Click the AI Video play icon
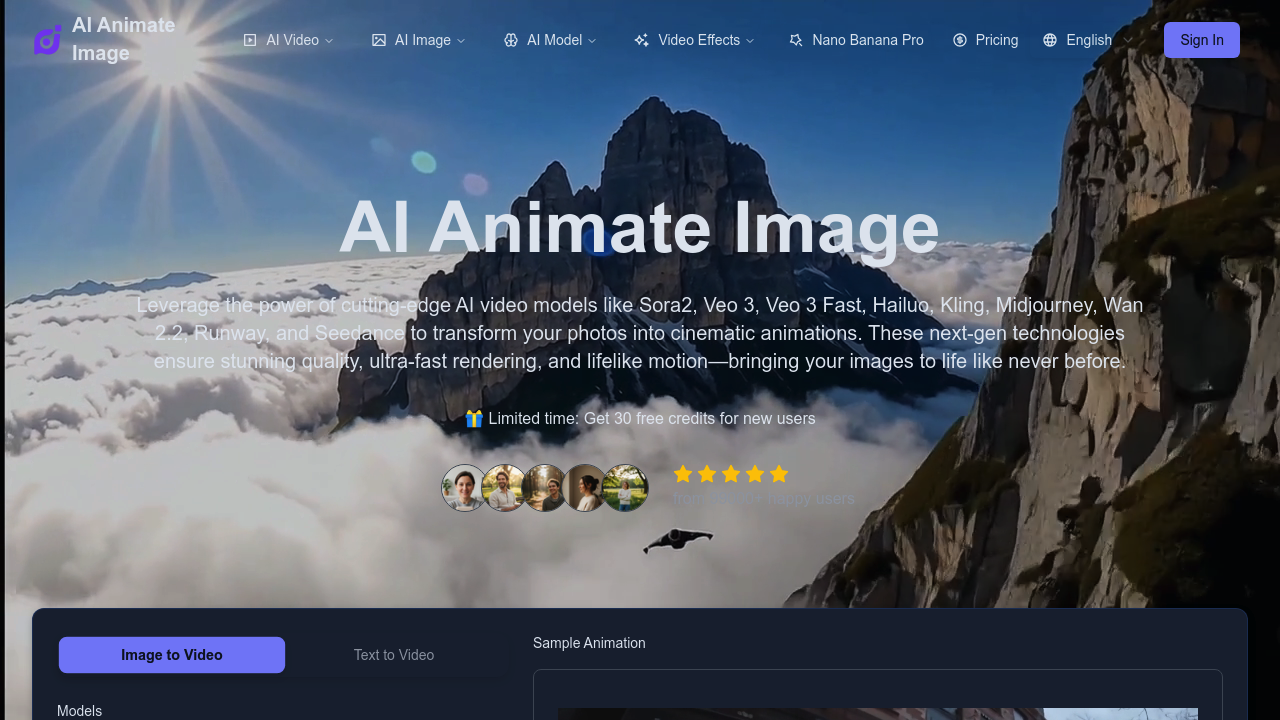This screenshot has width=1280, height=720. pos(248,39)
